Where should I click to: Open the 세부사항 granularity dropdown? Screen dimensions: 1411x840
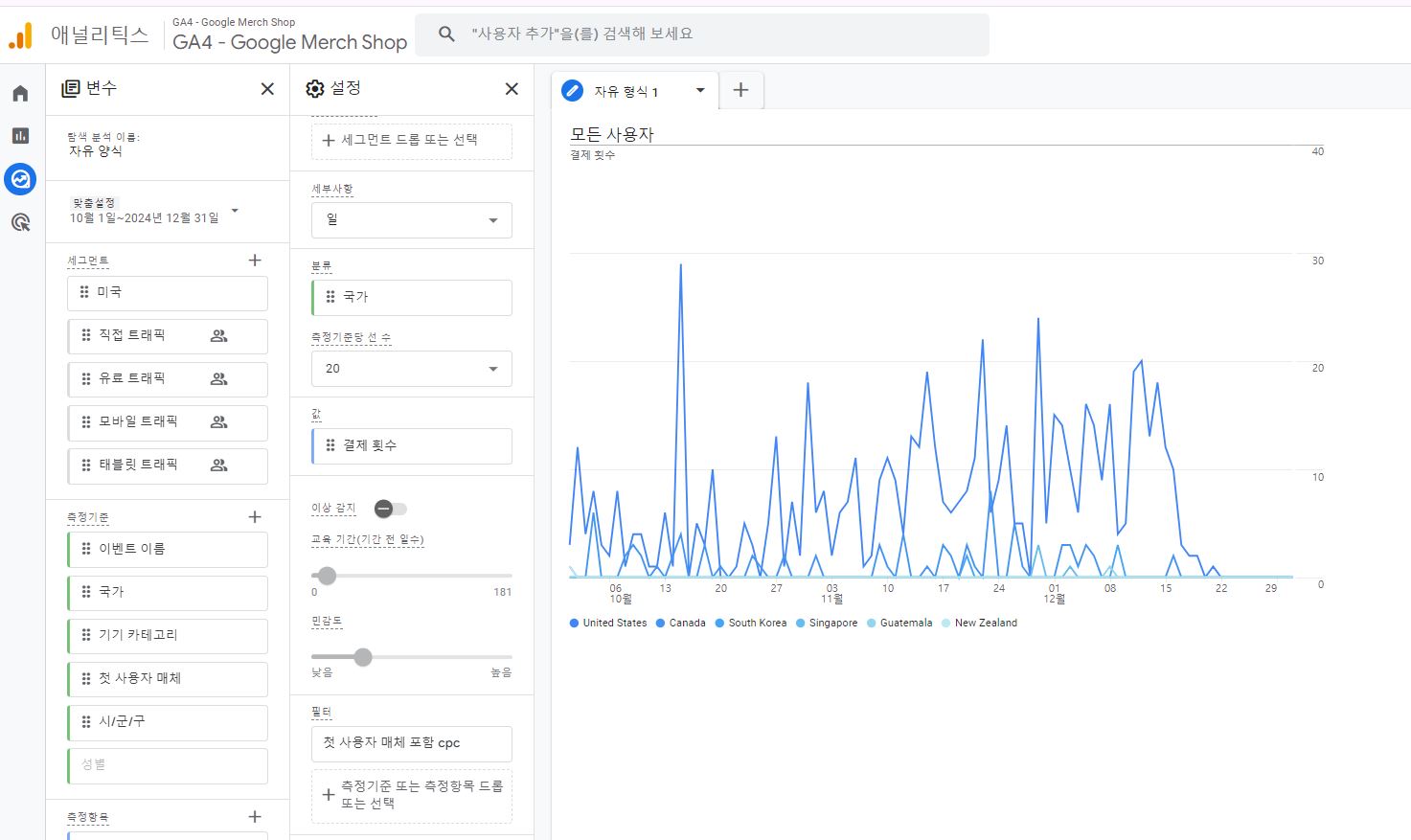click(412, 220)
